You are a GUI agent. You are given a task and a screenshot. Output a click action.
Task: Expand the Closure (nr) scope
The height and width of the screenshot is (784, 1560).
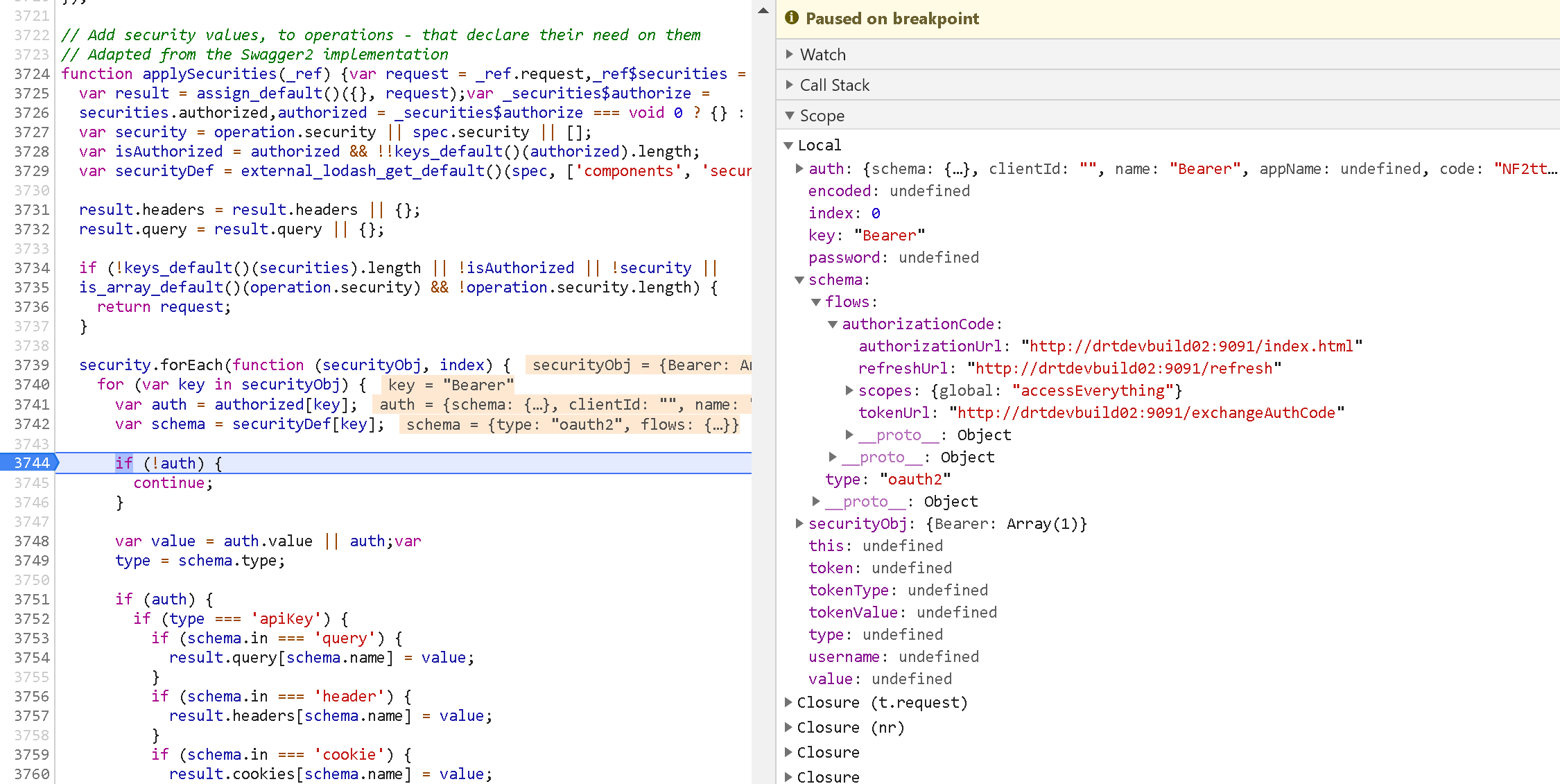(790, 727)
